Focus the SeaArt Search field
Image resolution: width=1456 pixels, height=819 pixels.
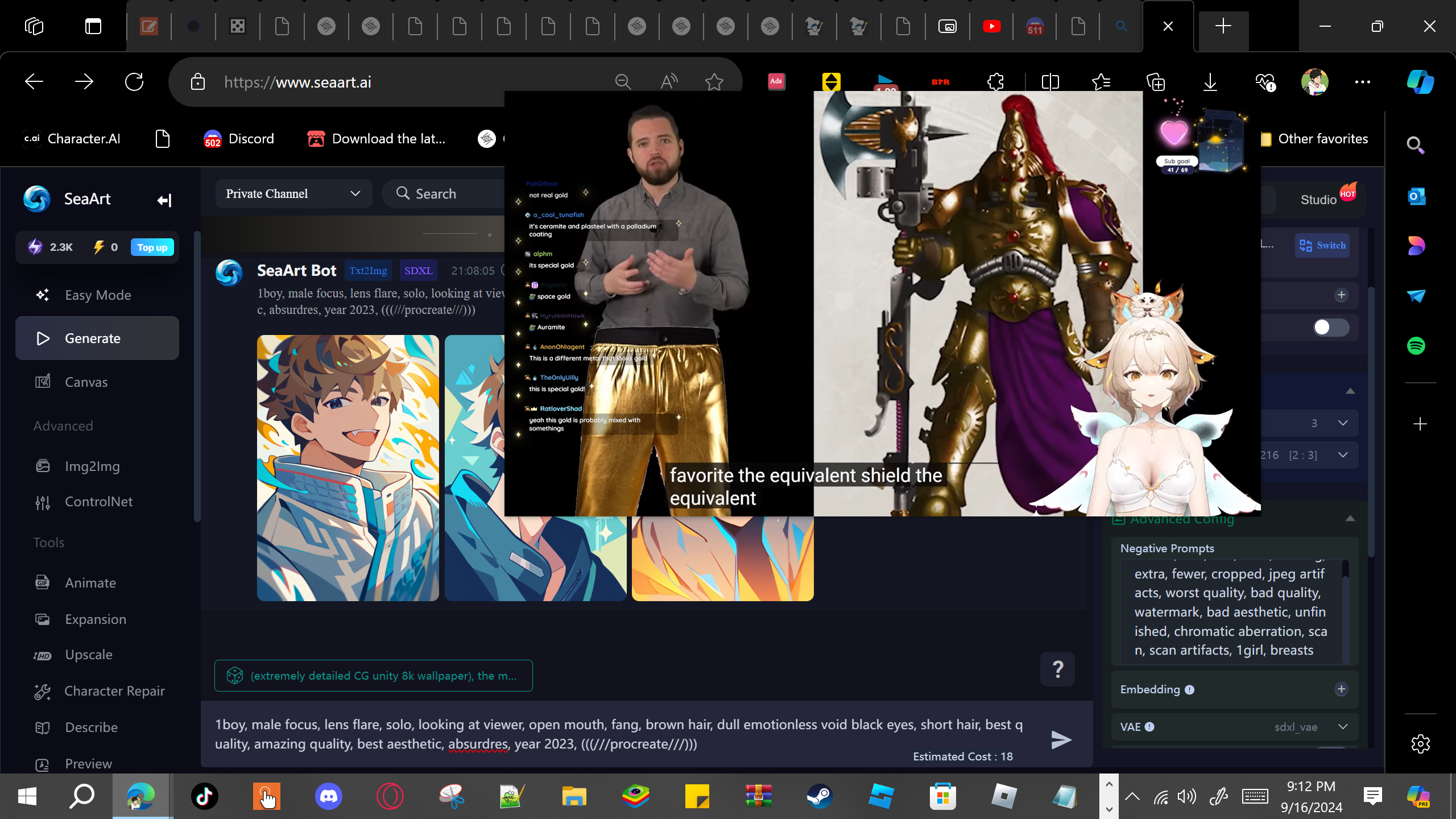tap(444, 194)
